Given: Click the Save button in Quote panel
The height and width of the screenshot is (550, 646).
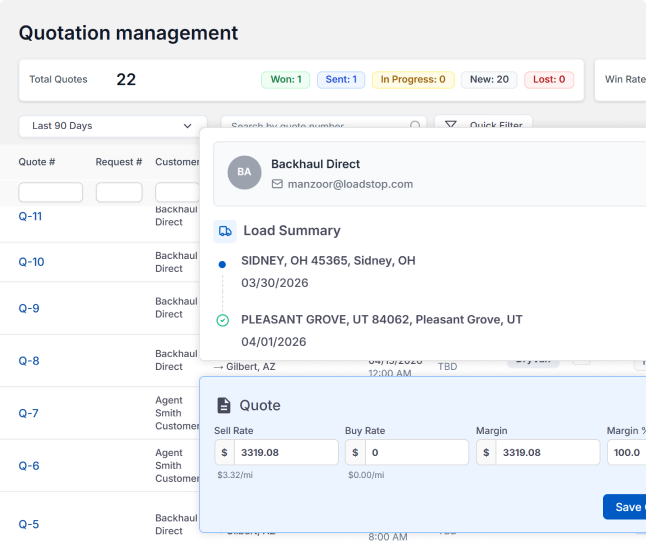Looking at the screenshot, I should [625, 507].
